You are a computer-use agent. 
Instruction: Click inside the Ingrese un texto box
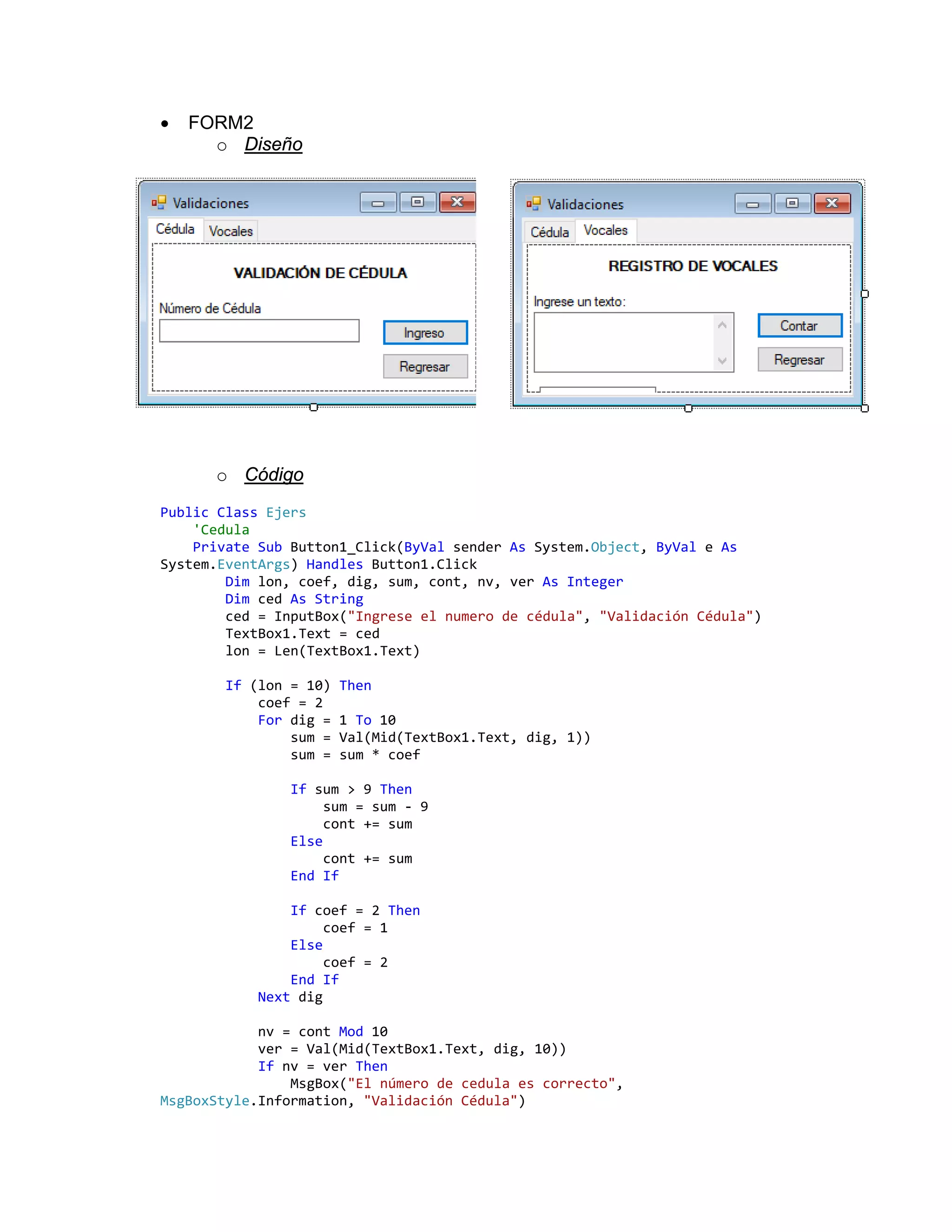(x=624, y=343)
